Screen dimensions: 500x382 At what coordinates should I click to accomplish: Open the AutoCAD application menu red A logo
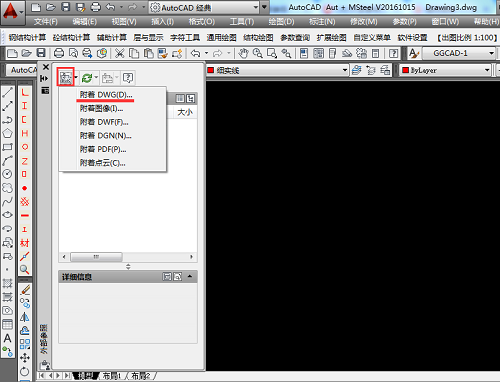click(10, 12)
